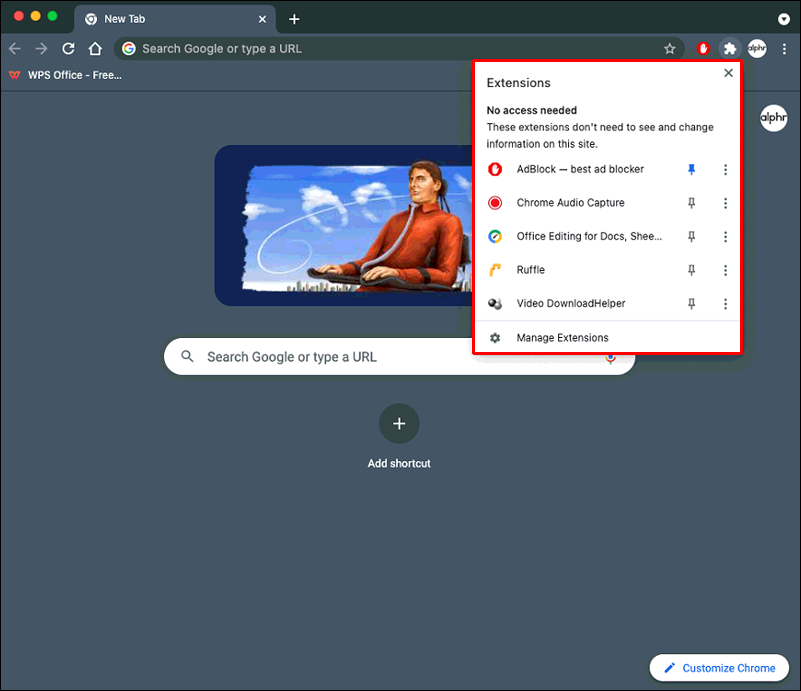Open more actions for Ruffle
Screen dimensions: 801x691
click(x=725, y=270)
